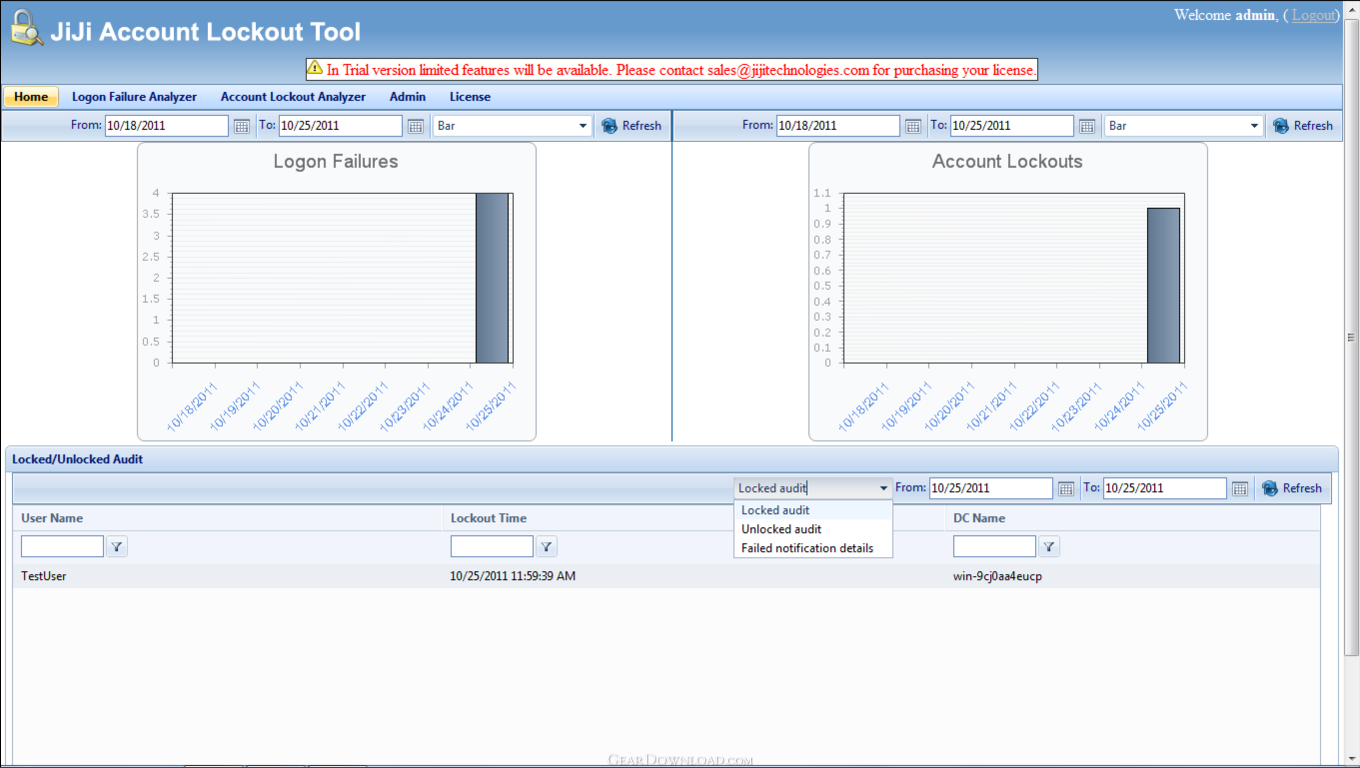This screenshot has width=1360, height=768.
Task: Click Logon Failures chart title
Action: [x=336, y=162]
